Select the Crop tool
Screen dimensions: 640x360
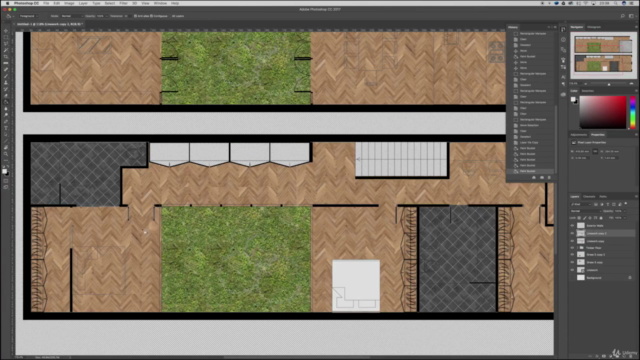coord(6,57)
